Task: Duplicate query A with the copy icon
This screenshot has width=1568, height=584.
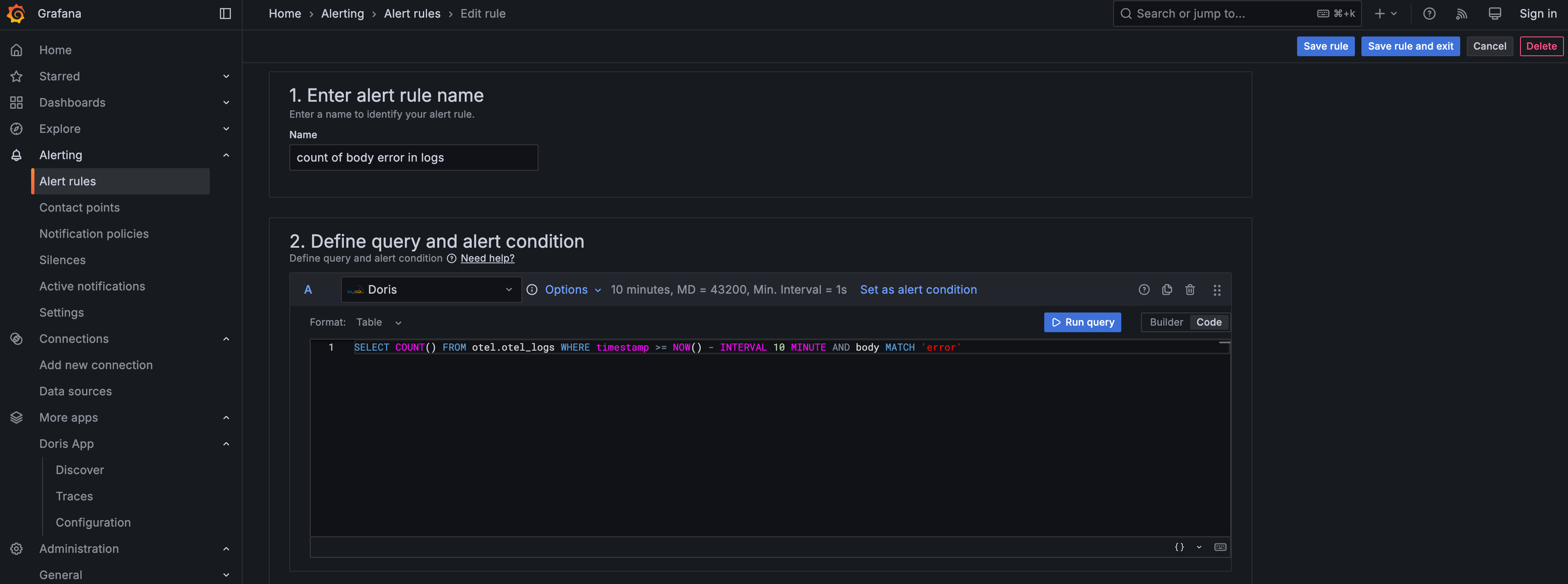Action: (1167, 289)
